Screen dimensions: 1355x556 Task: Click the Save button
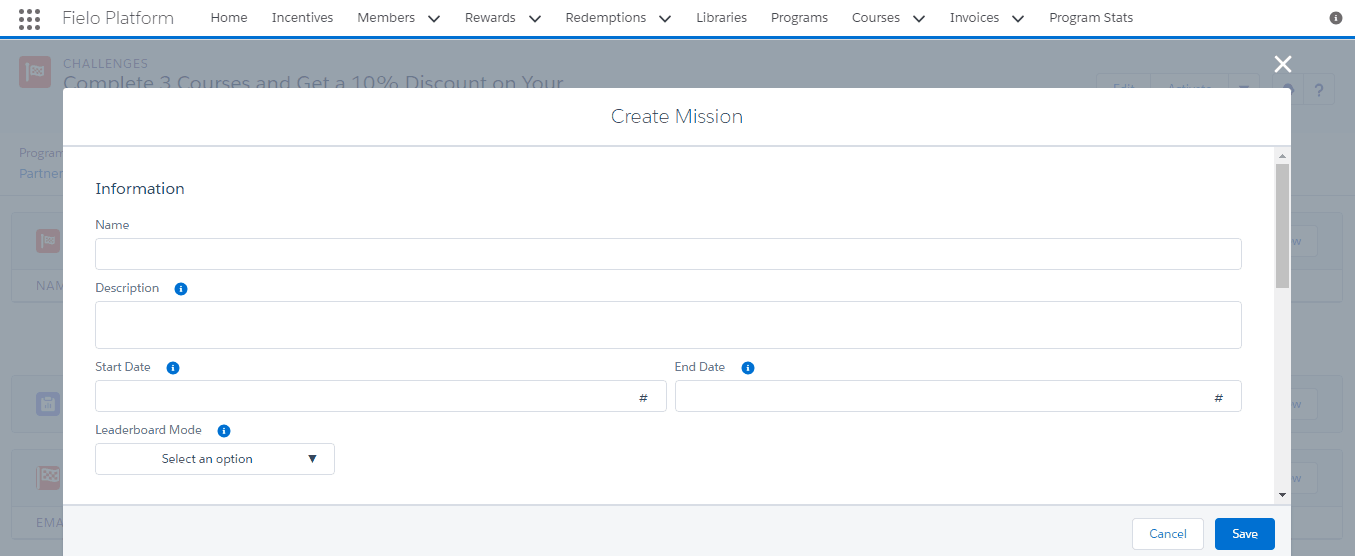(x=1245, y=534)
